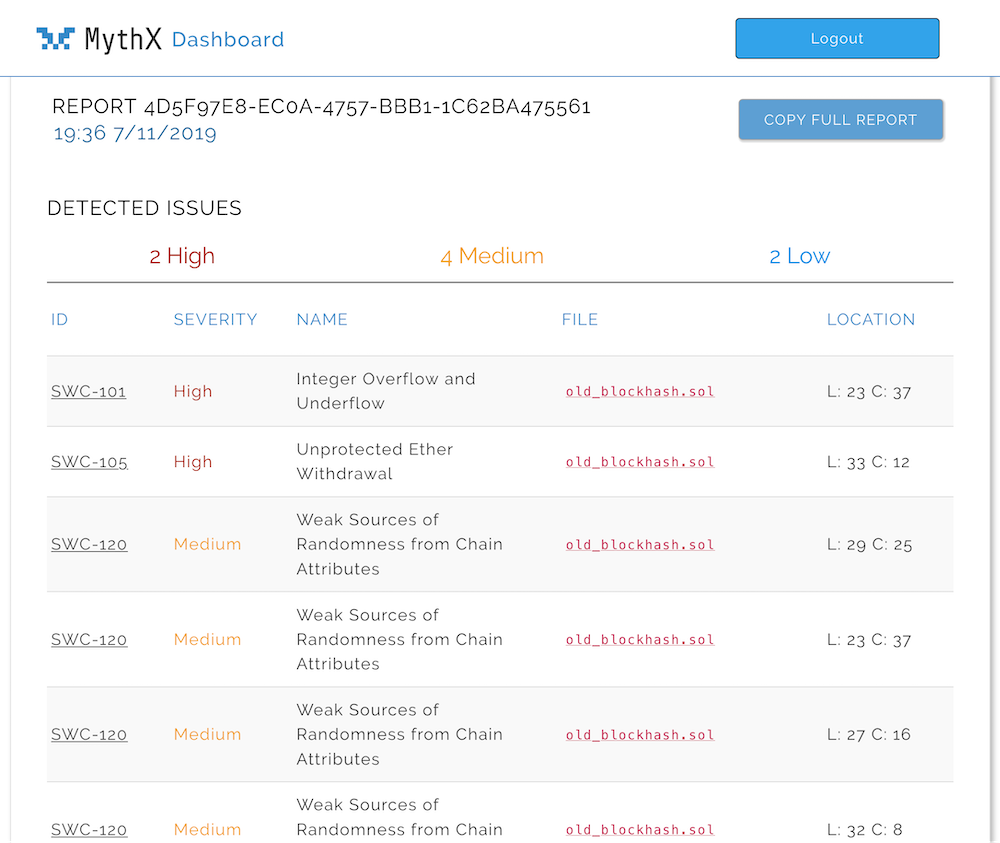Click the report timestamp 19:36 7/11/2019
1000x843 pixels.
135,133
